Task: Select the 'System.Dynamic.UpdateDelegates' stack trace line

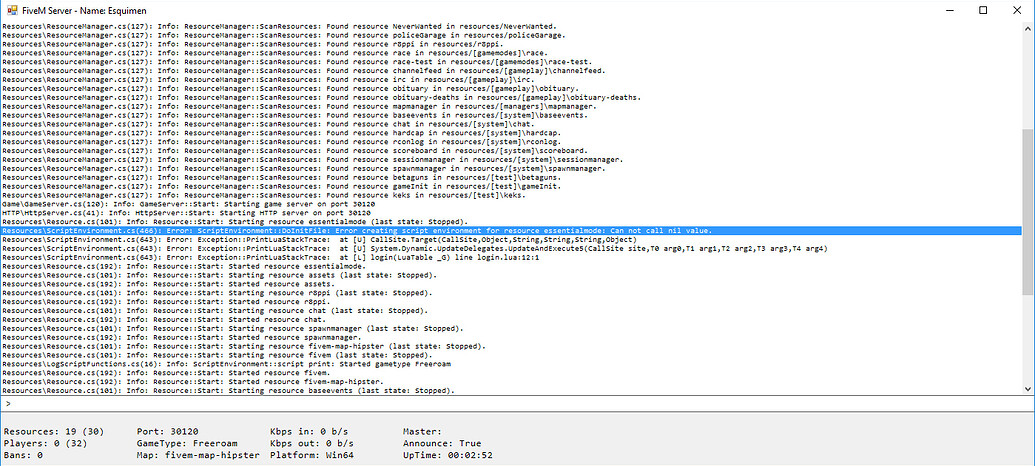Action: [x=415, y=249]
